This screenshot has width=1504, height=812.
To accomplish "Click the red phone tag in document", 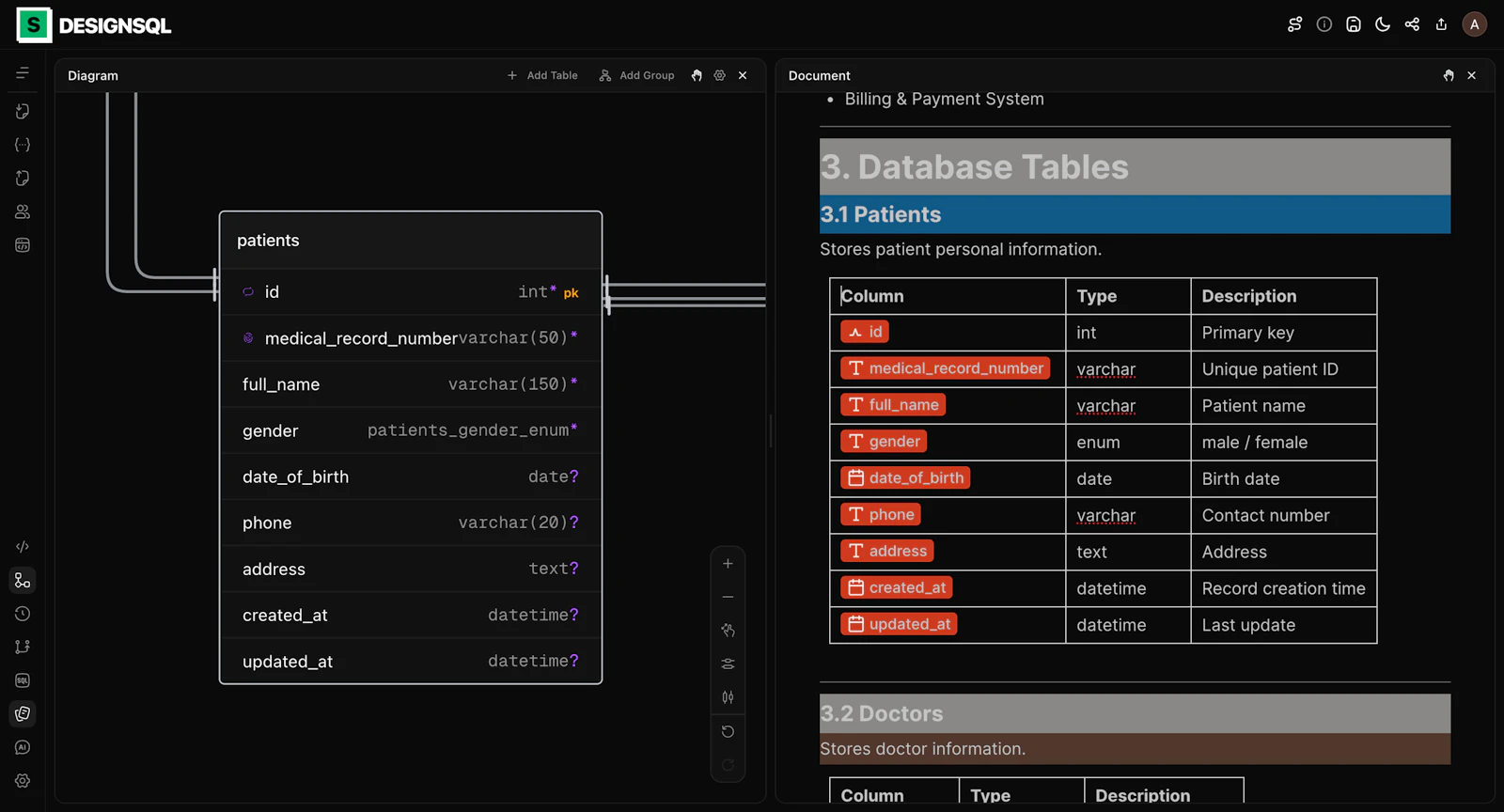I will pos(881,514).
